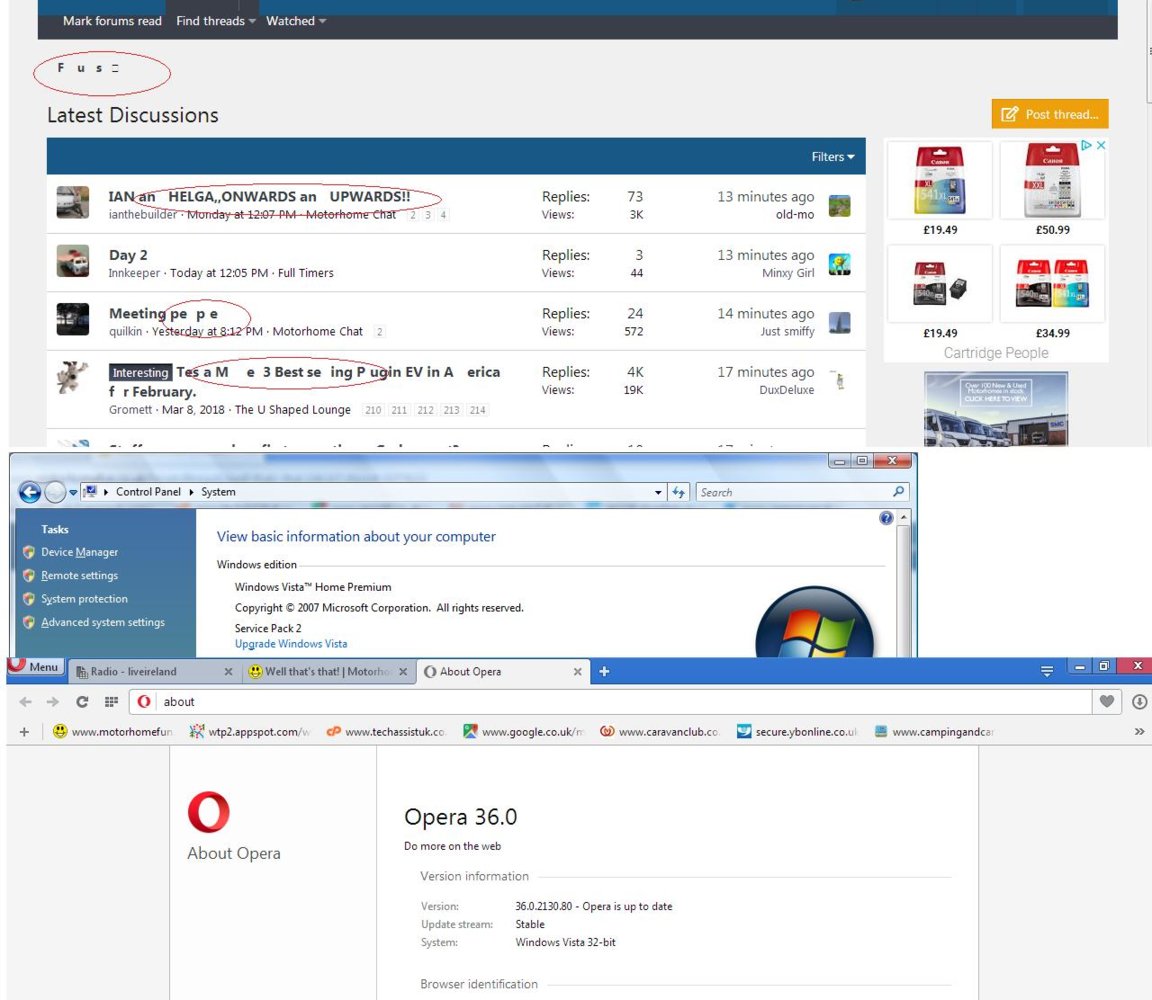Screen dimensions: 1152x1000
Task: Click the AdChoices triangle icon on the ad
Action: coord(1087,145)
